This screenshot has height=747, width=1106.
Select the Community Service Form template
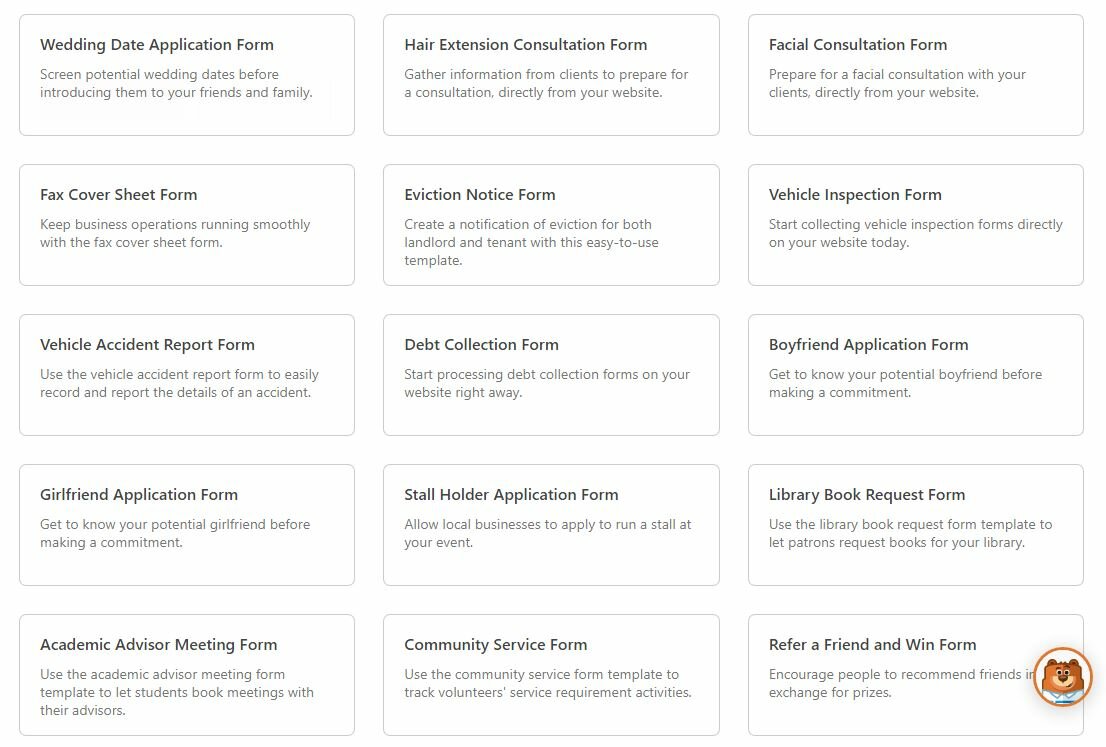point(551,670)
